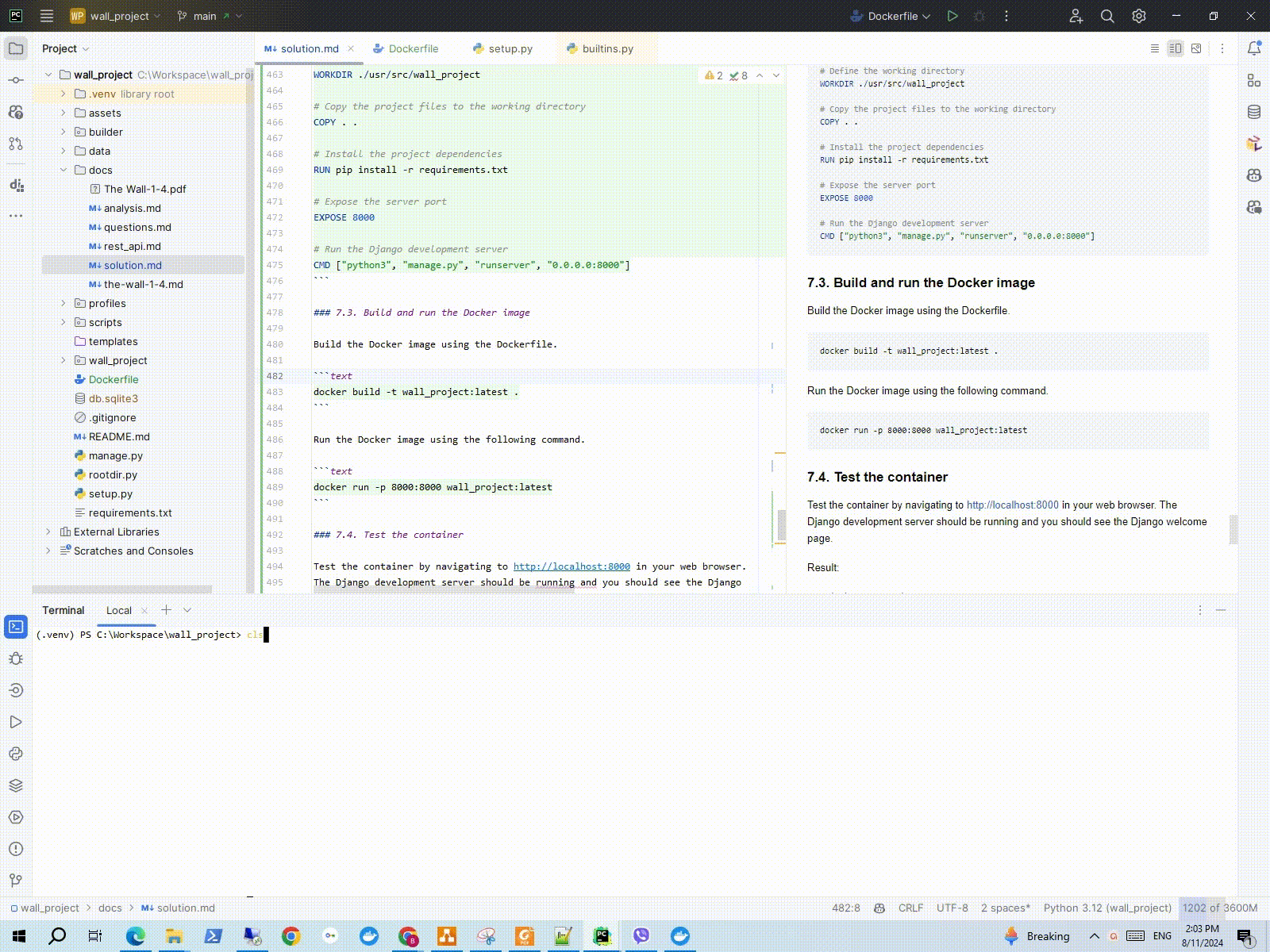Switch to the Dockerfile editor tab
The height and width of the screenshot is (952, 1270).
coord(406,48)
